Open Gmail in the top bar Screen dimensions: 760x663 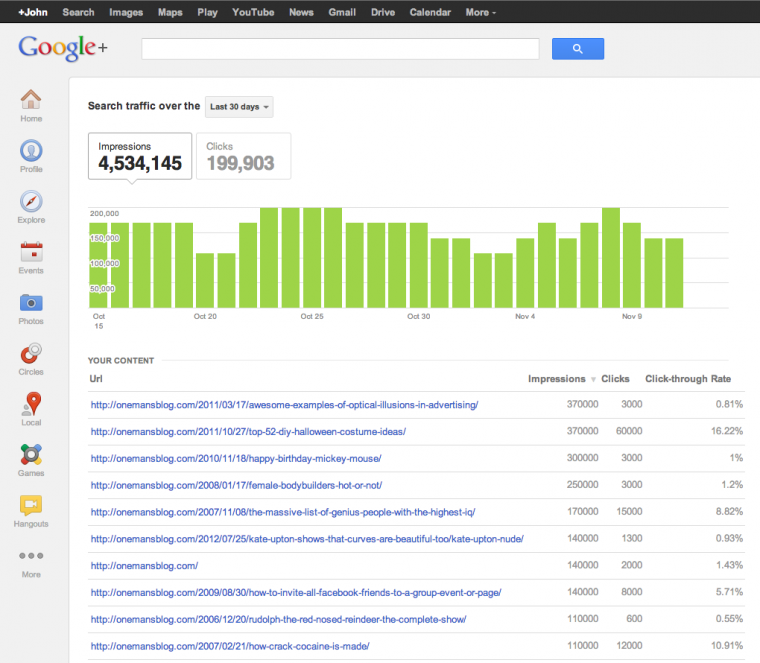[x=342, y=12]
